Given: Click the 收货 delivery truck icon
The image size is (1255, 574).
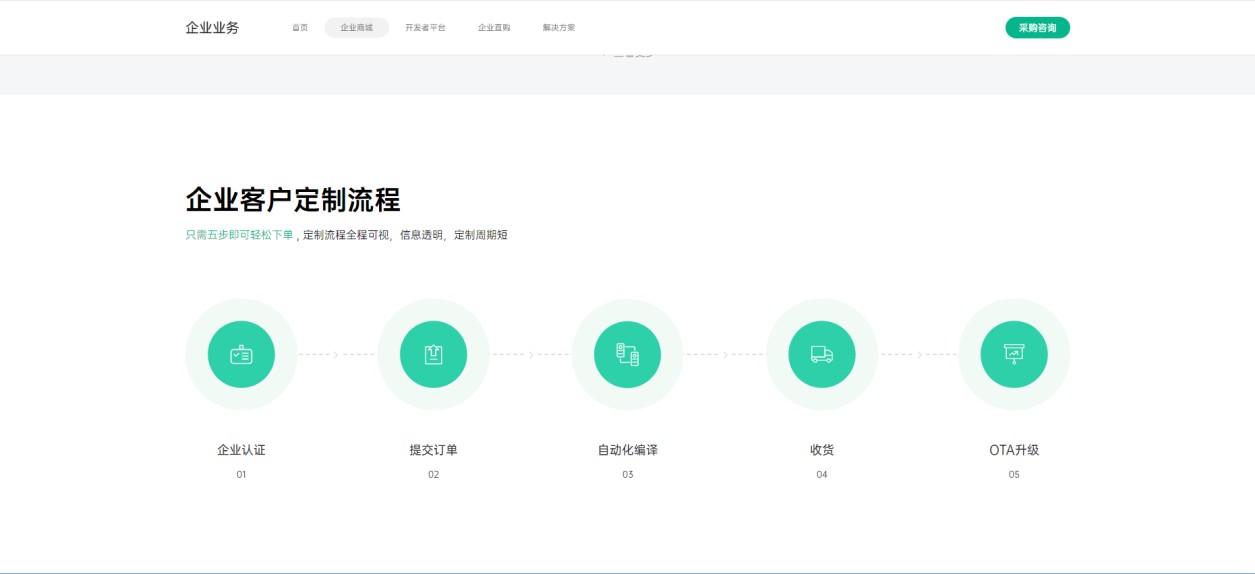Looking at the screenshot, I should click(x=822, y=354).
